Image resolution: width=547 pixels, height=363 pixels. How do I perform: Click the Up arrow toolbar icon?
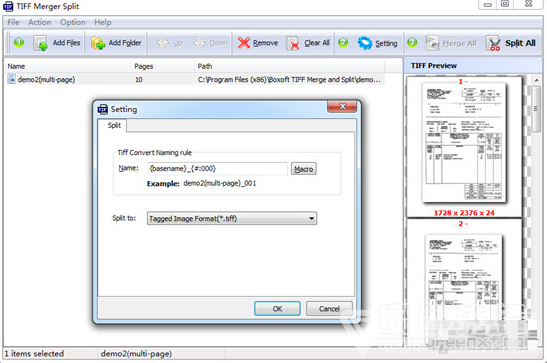(x=163, y=43)
